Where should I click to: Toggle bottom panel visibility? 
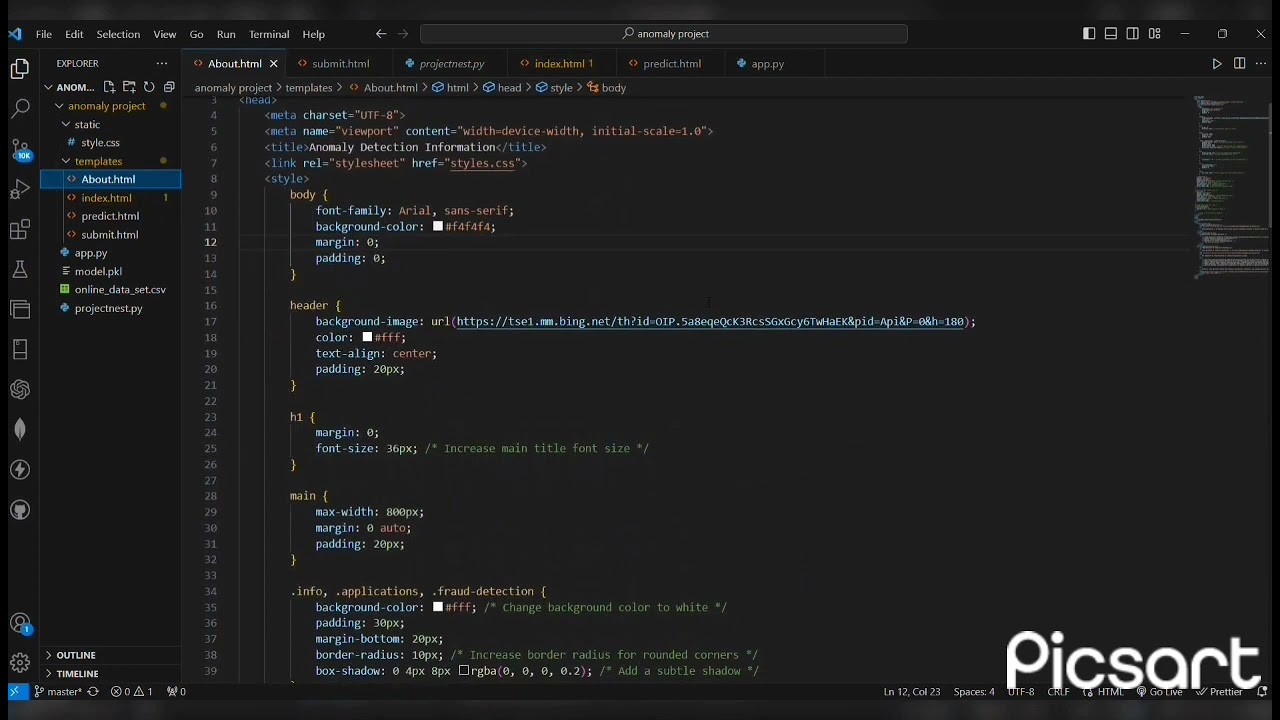tap(1111, 33)
